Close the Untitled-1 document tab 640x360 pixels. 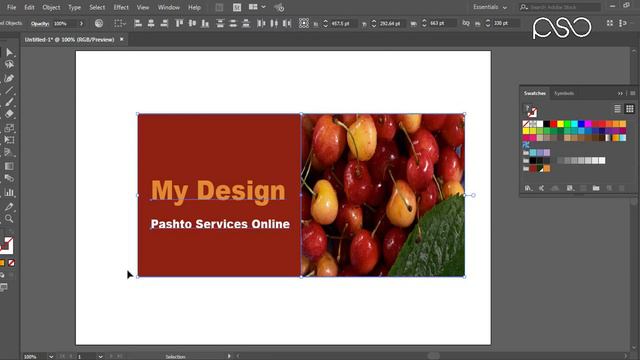point(121,39)
